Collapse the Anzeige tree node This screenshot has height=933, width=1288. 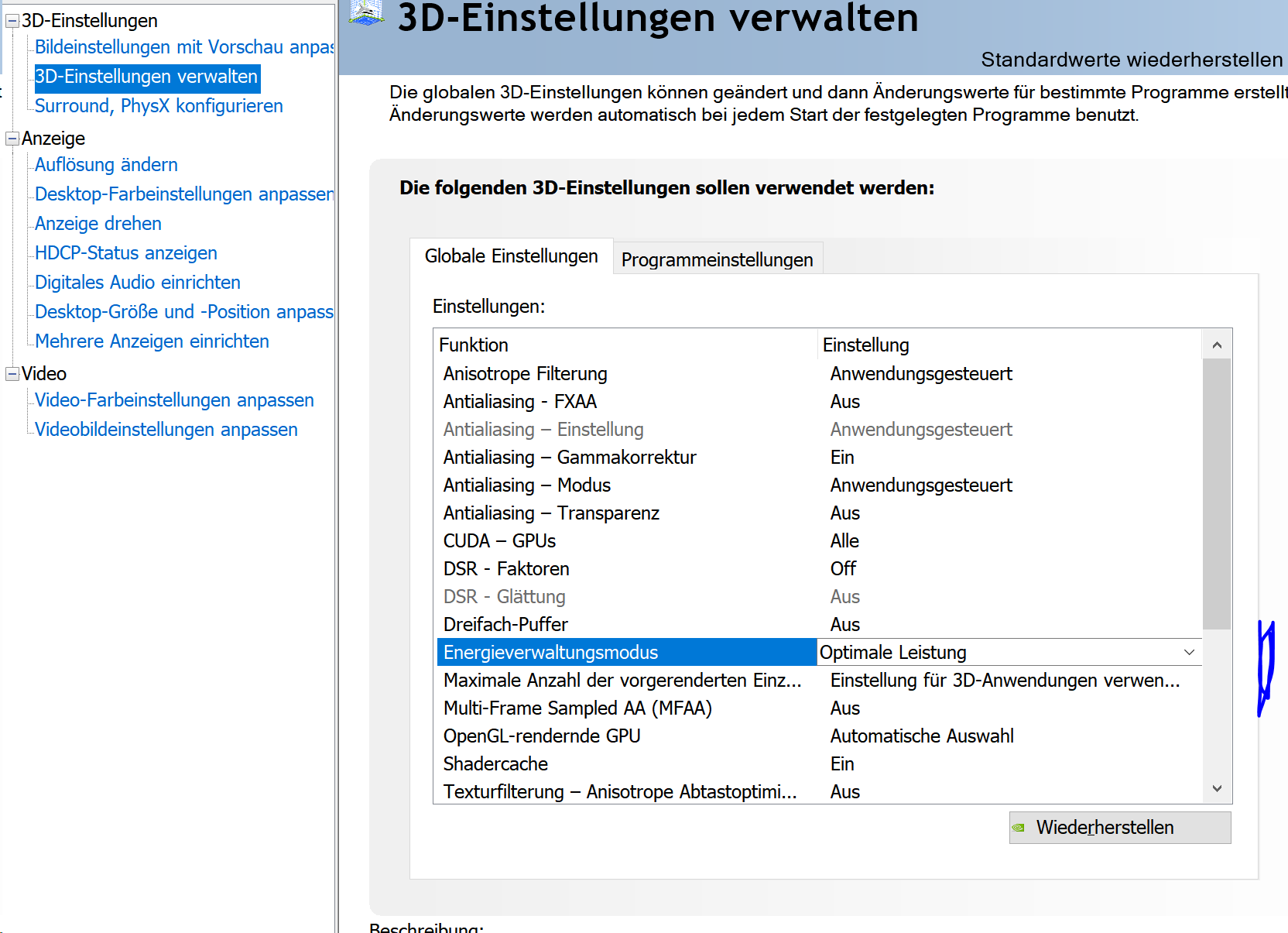pos(12,139)
